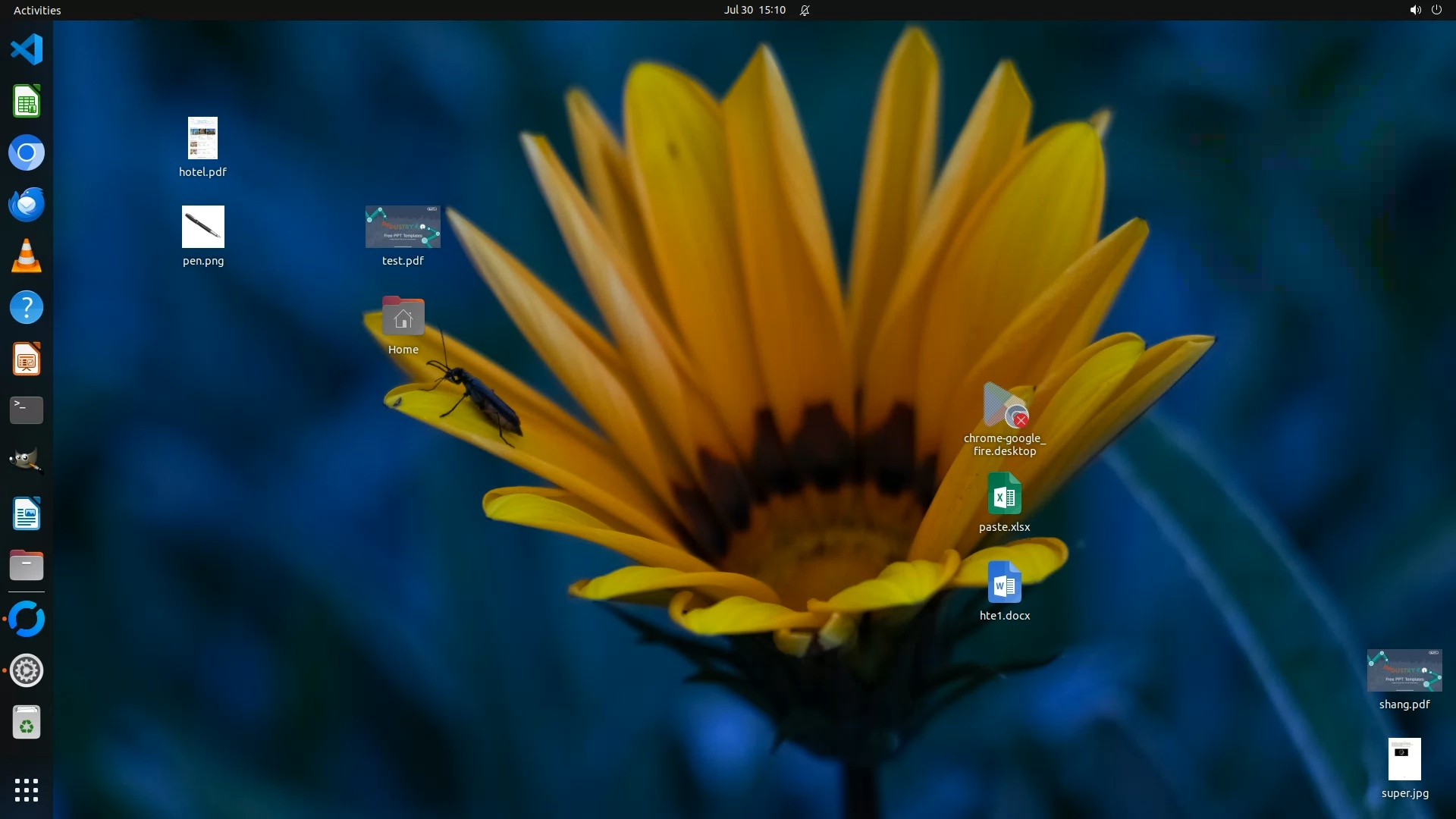Open Visual Studio Code from the dock
This screenshot has width=1456, height=819.
27,50
